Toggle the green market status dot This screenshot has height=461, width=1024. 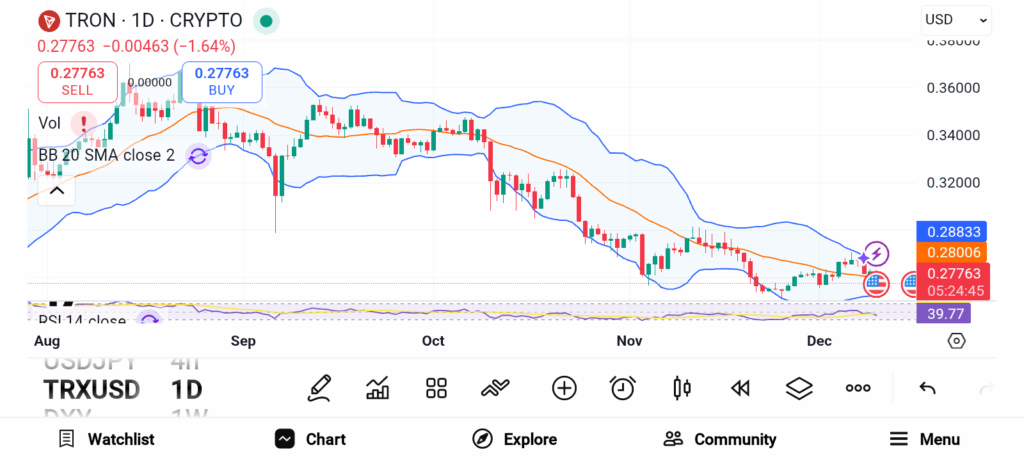265,20
